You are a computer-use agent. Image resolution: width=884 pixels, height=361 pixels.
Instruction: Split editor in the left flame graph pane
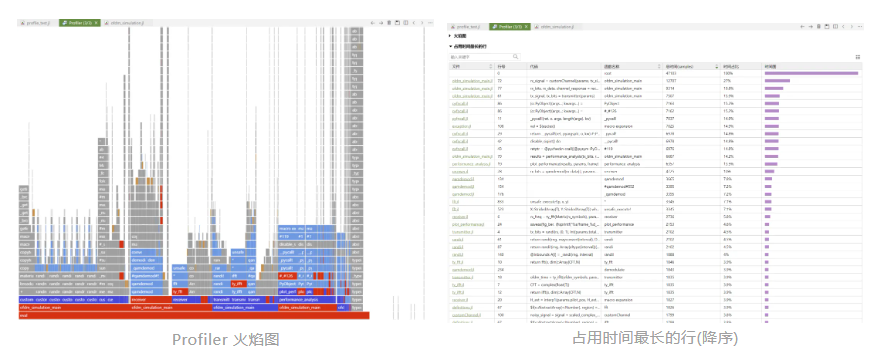(405, 23)
